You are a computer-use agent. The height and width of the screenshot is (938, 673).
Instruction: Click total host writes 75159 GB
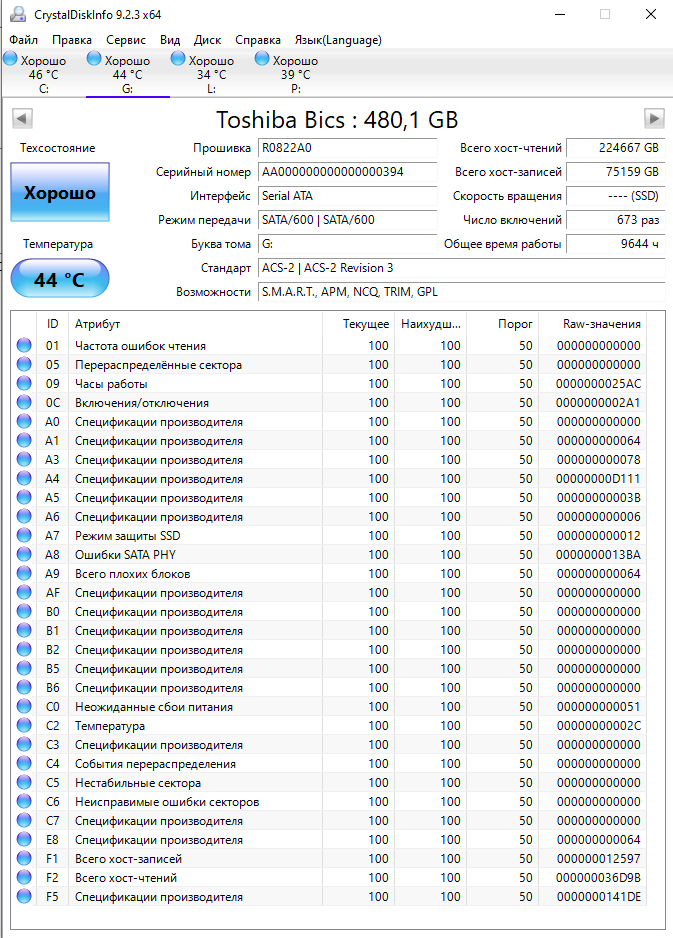coord(615,172)
